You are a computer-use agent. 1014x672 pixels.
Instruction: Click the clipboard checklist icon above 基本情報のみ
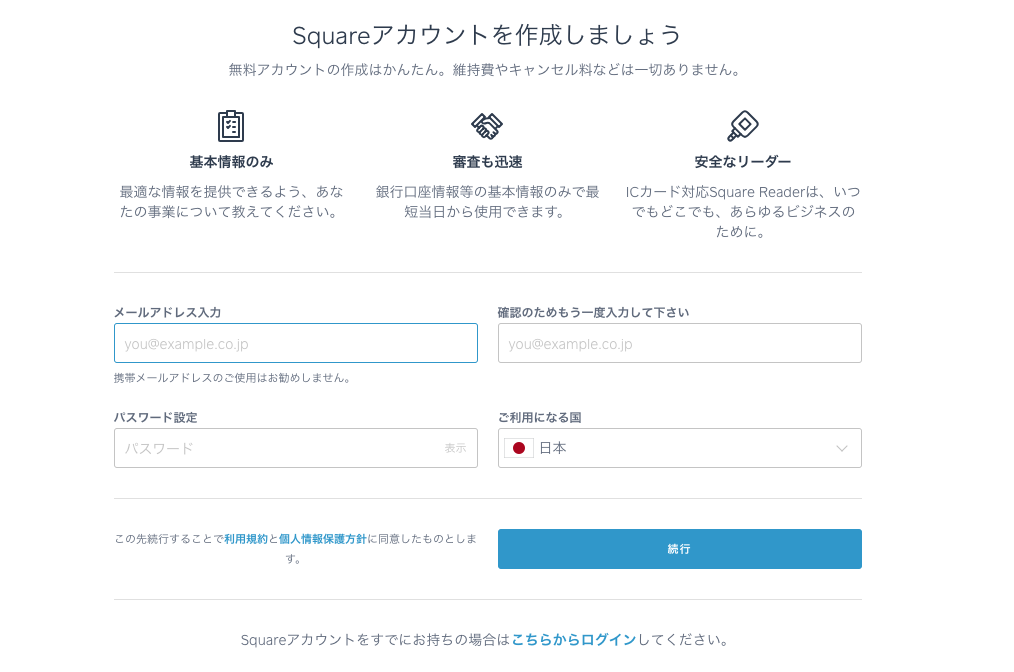[x=231, y=125]
